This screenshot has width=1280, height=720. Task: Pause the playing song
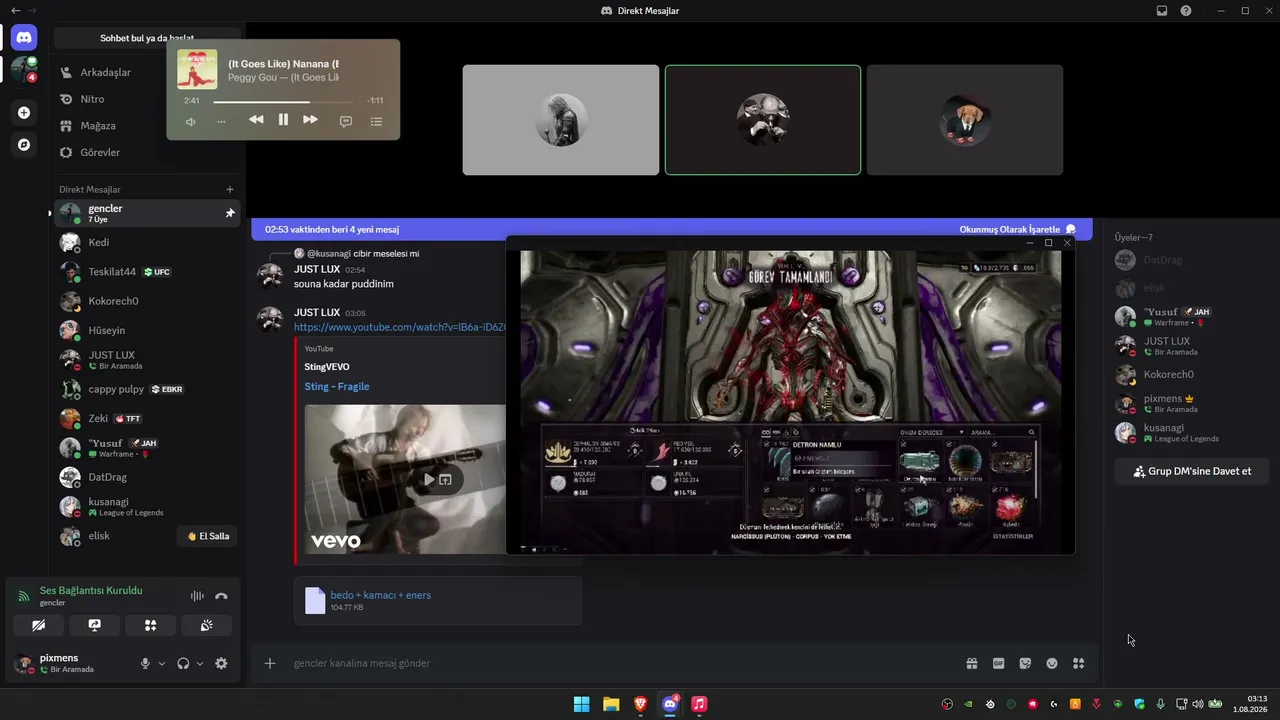(283, 120)
